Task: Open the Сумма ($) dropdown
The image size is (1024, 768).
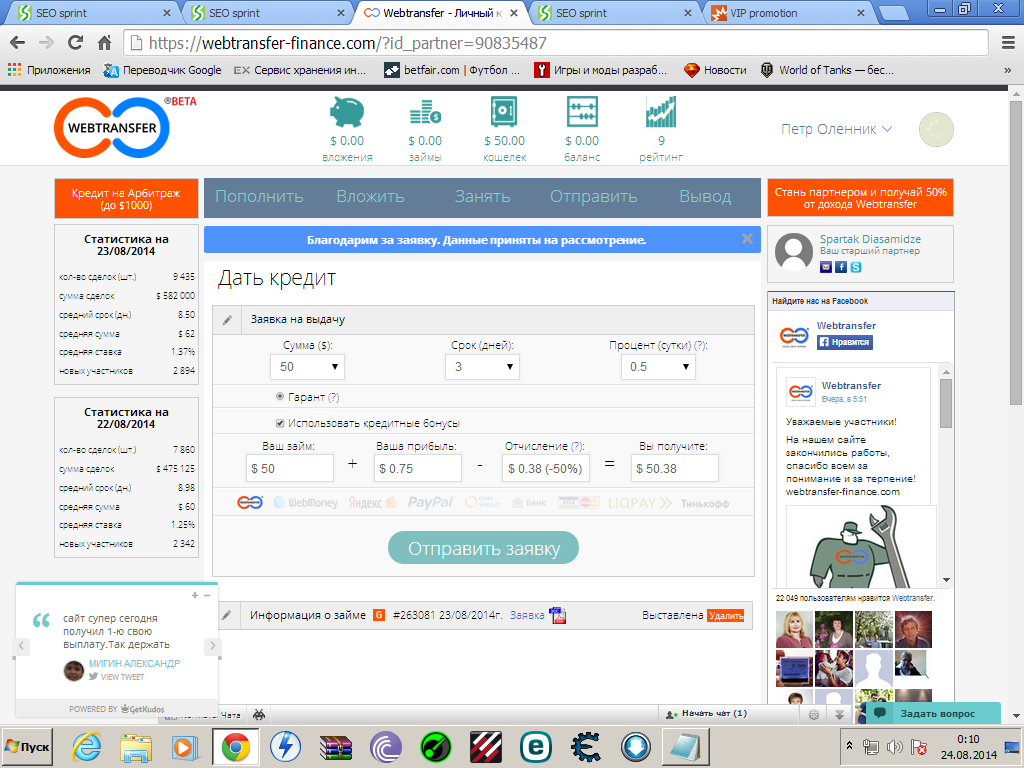Action: pos(307,367)
